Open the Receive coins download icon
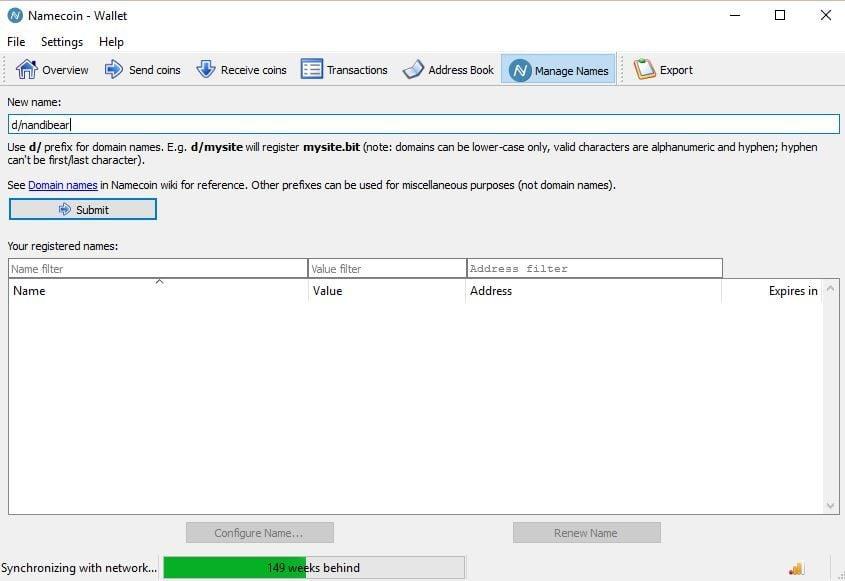The image size is (845, 581). click(206, 70)
